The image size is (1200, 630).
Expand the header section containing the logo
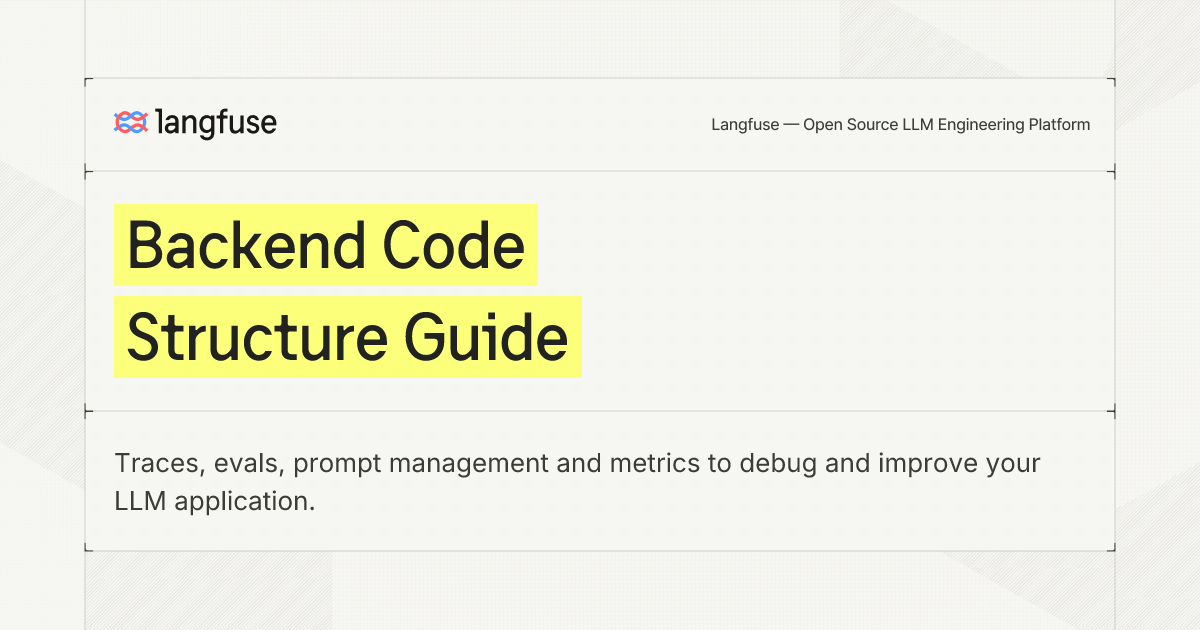[600, 123]
